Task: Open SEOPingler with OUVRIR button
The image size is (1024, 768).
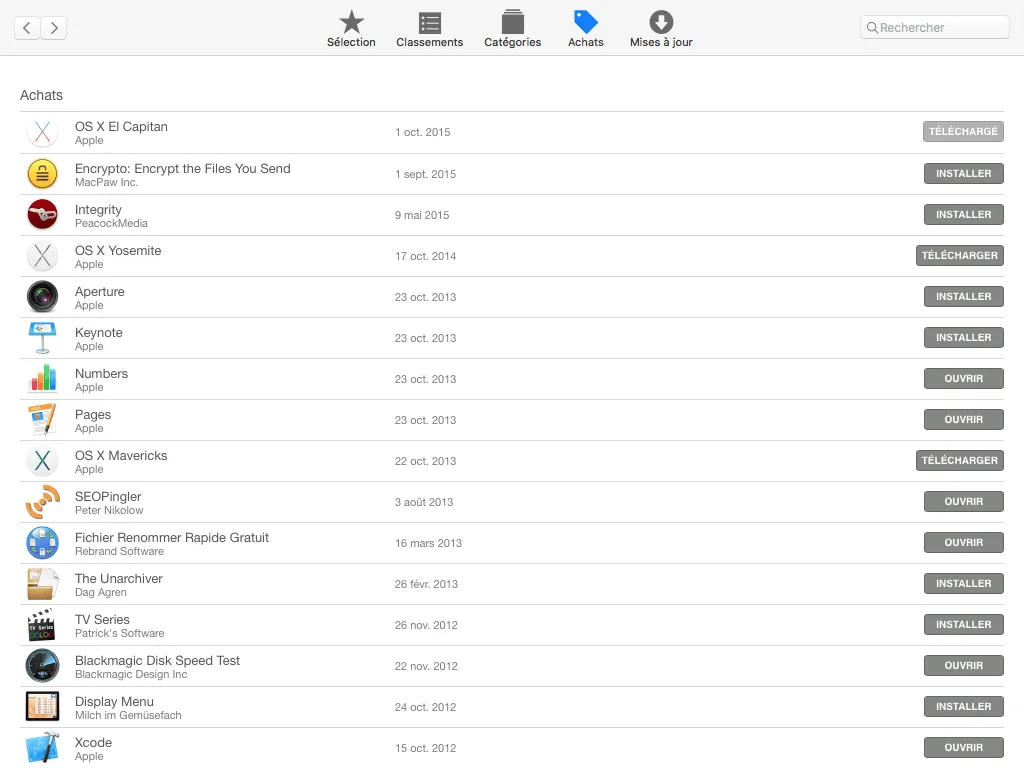Action: [x=963, y=502]
